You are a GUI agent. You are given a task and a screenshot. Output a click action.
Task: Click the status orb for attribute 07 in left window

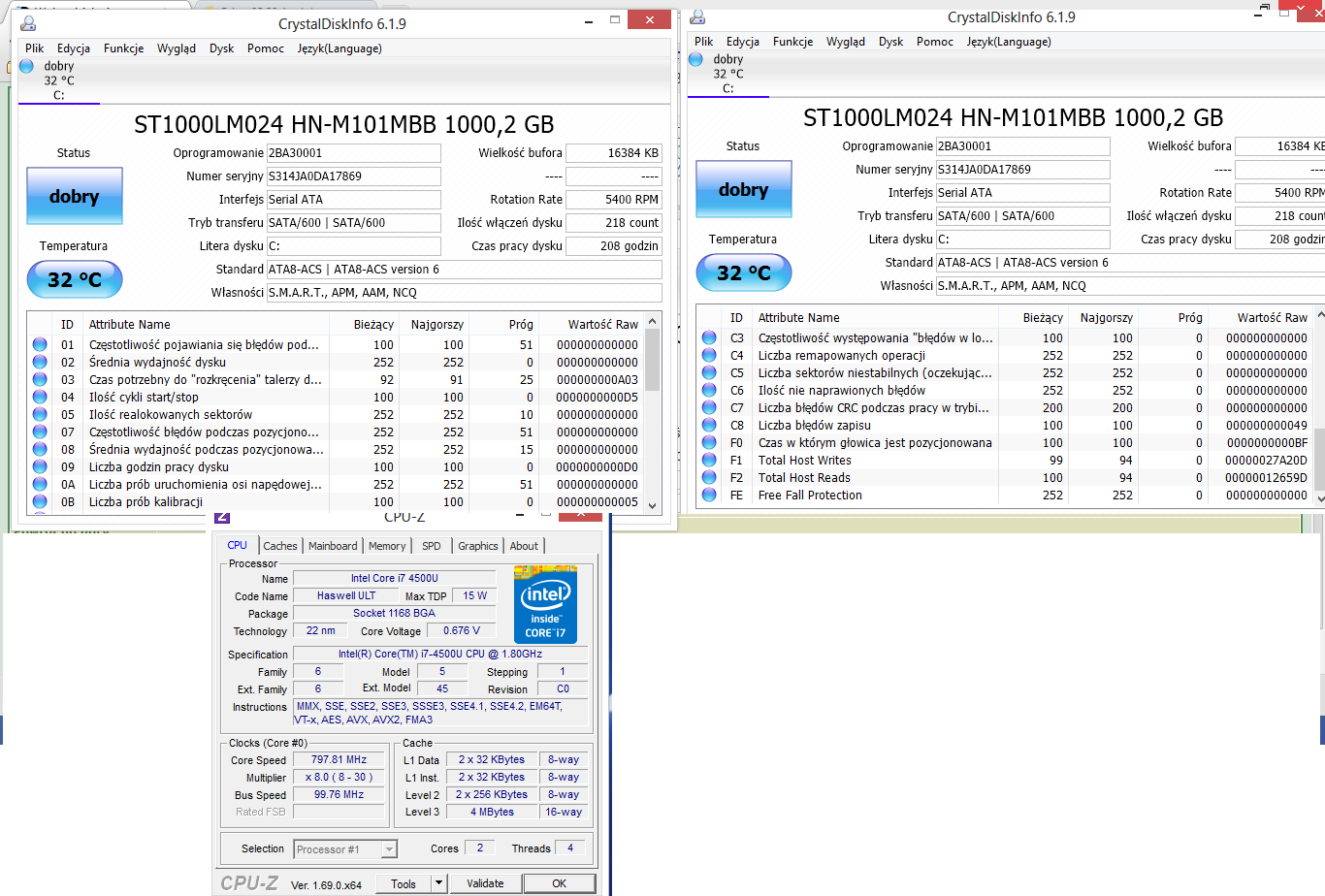point(40,432)
